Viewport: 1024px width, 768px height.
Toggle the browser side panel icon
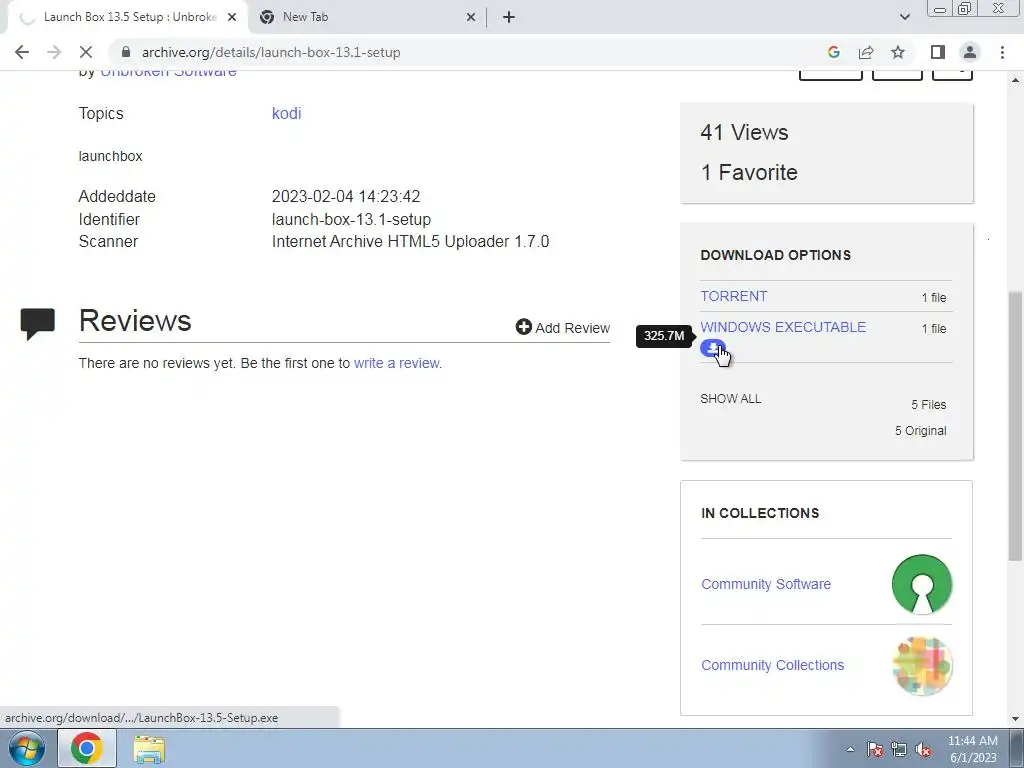[x=938, y=52]
